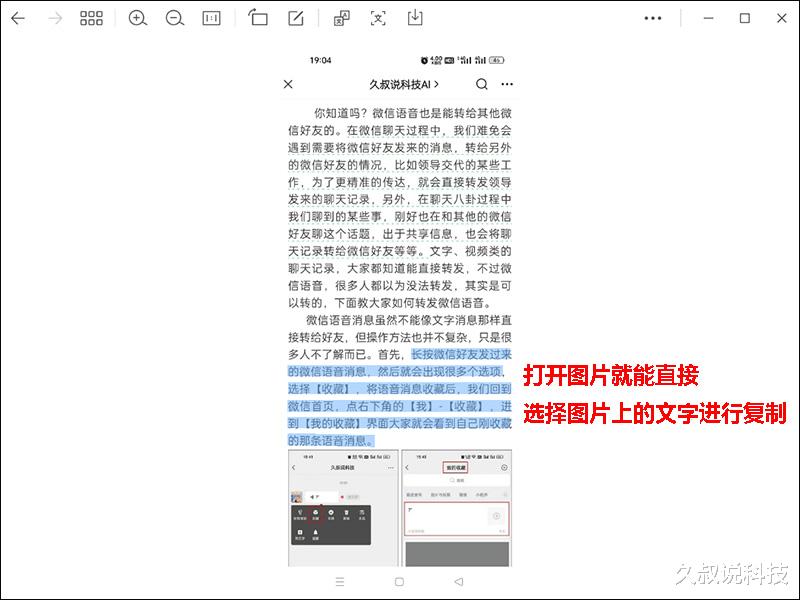Open the viewer's more options menu
The width and height of the screenshot is (800, 600).
tap(653, 18)
